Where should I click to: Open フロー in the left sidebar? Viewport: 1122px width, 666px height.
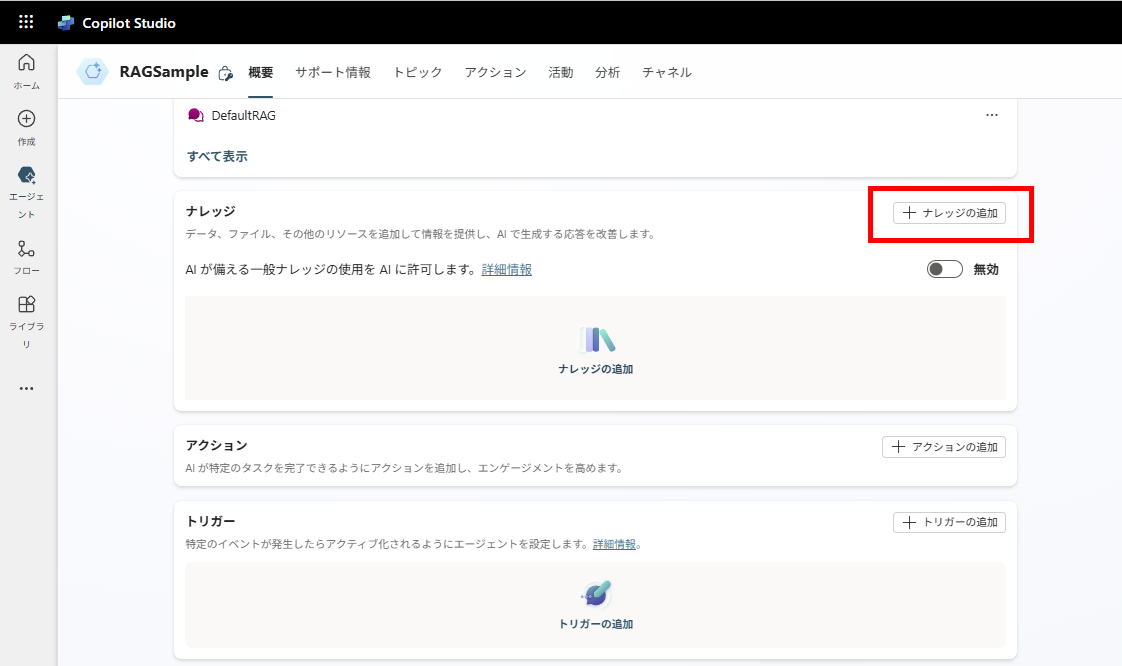[27, 257]
